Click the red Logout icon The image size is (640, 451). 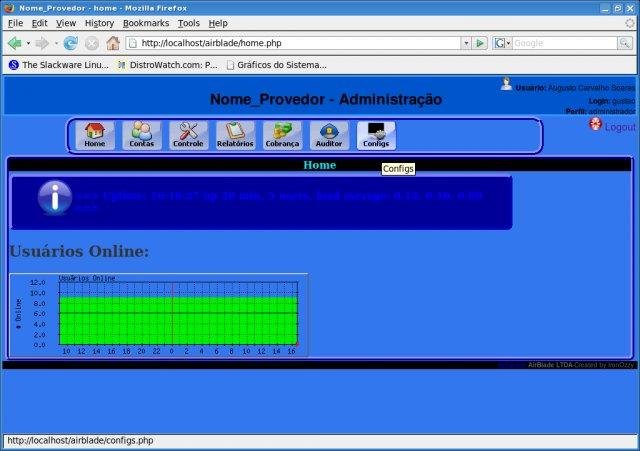(x=596, y=124)
